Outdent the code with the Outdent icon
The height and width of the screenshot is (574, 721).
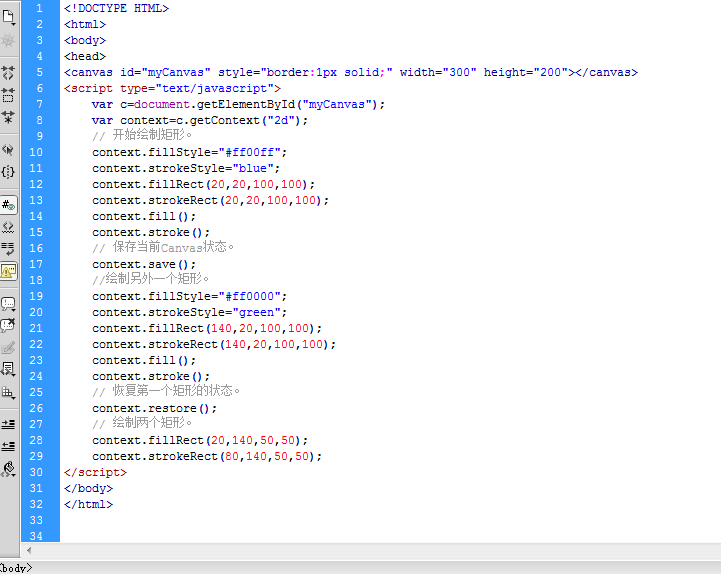coord(9,445)
